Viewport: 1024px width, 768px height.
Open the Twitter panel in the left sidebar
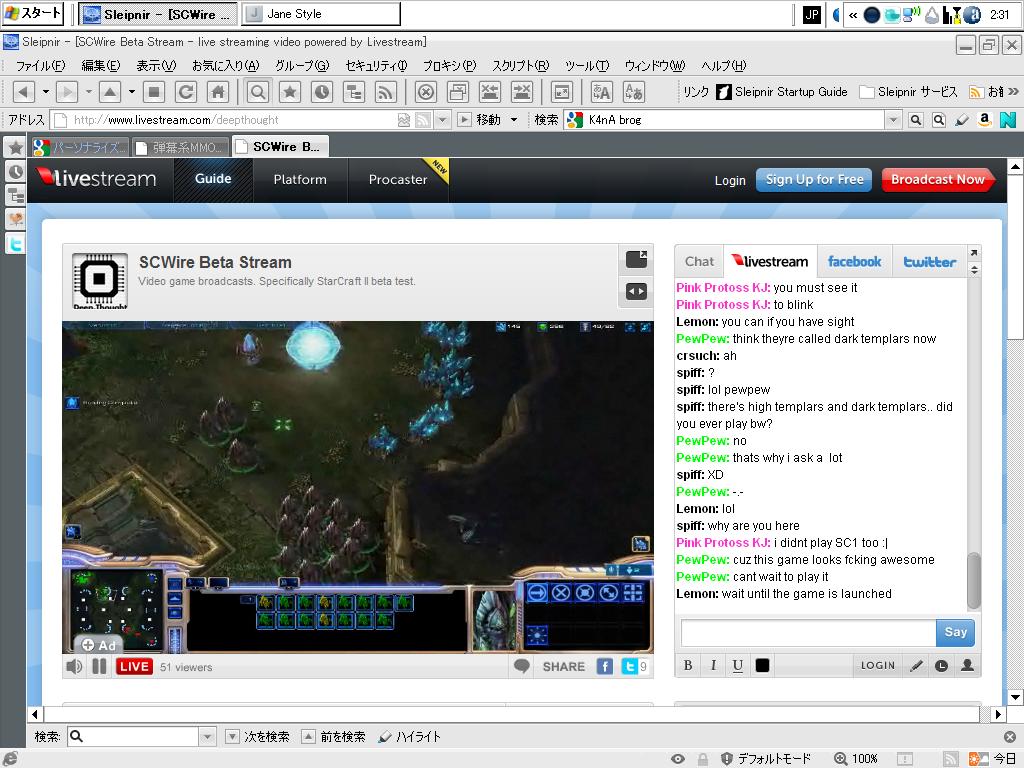tap(16, 244)
